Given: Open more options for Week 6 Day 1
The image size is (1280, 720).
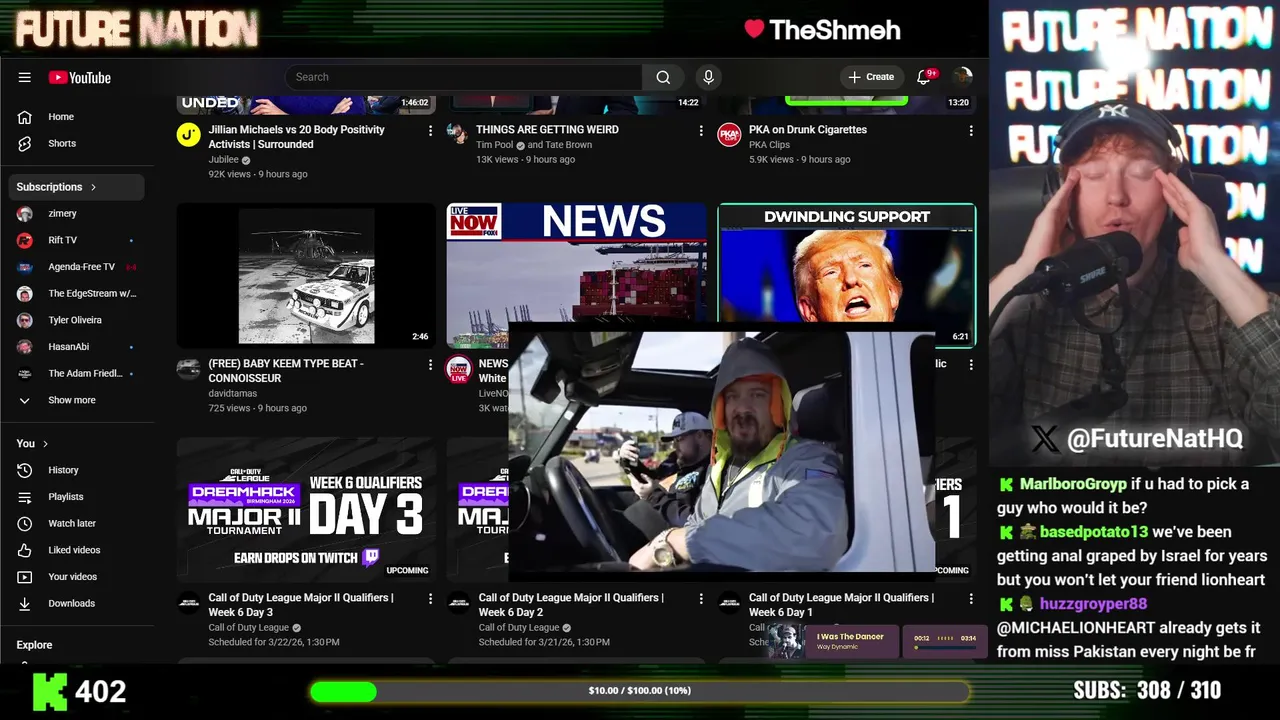Looking at the screenshot, I should click(x=971, y=599).
